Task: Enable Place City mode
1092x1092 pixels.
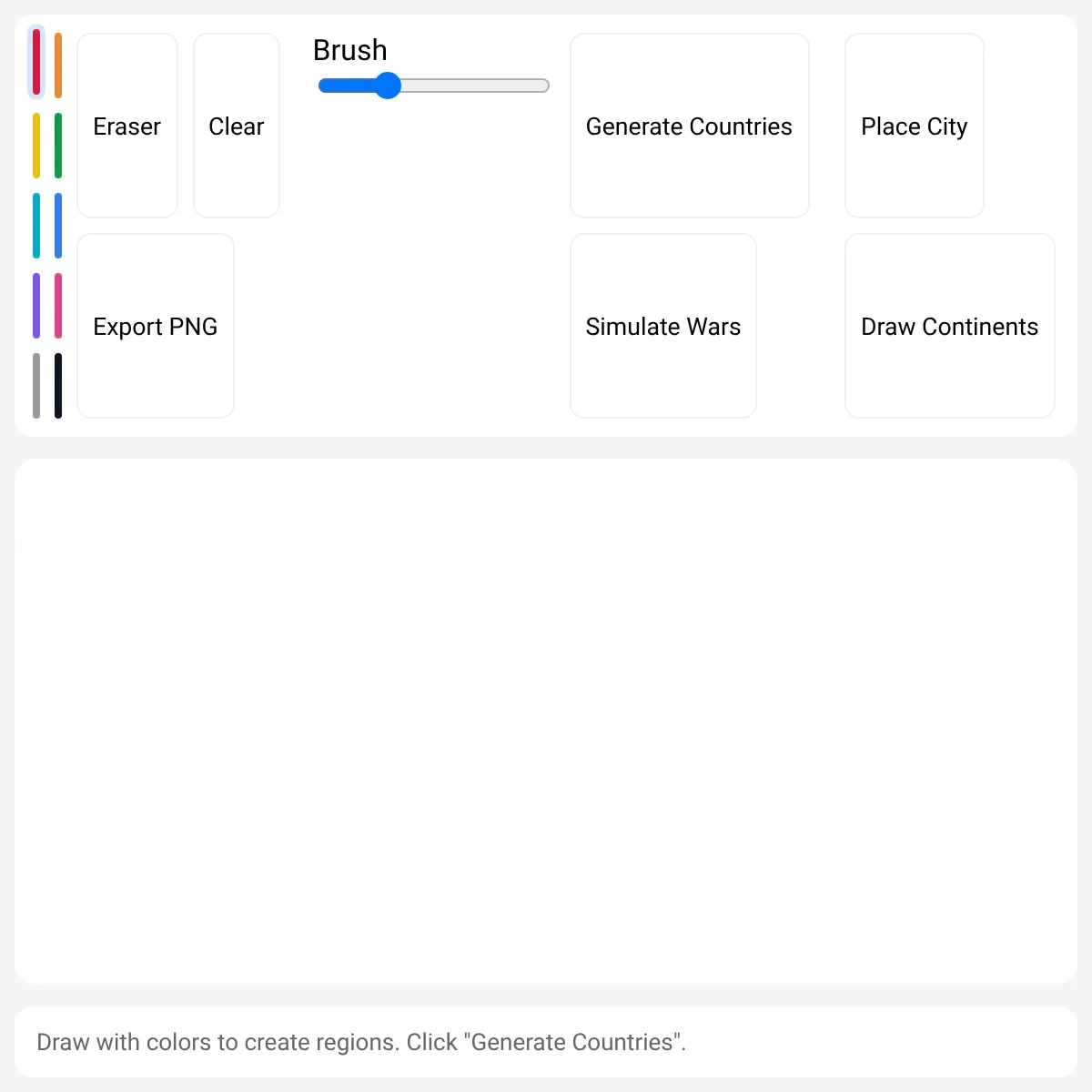Action: click(915, 126)
